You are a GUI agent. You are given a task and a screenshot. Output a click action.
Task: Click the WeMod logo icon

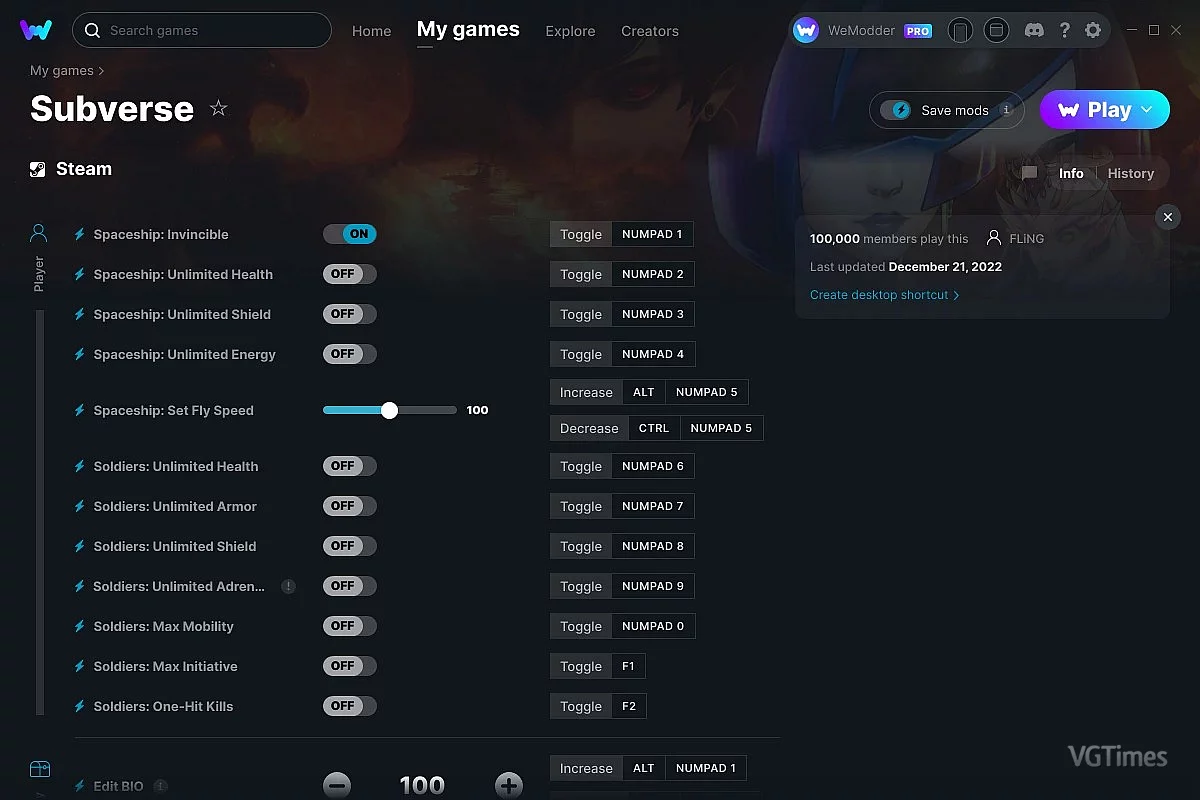[x=36, y=30]
